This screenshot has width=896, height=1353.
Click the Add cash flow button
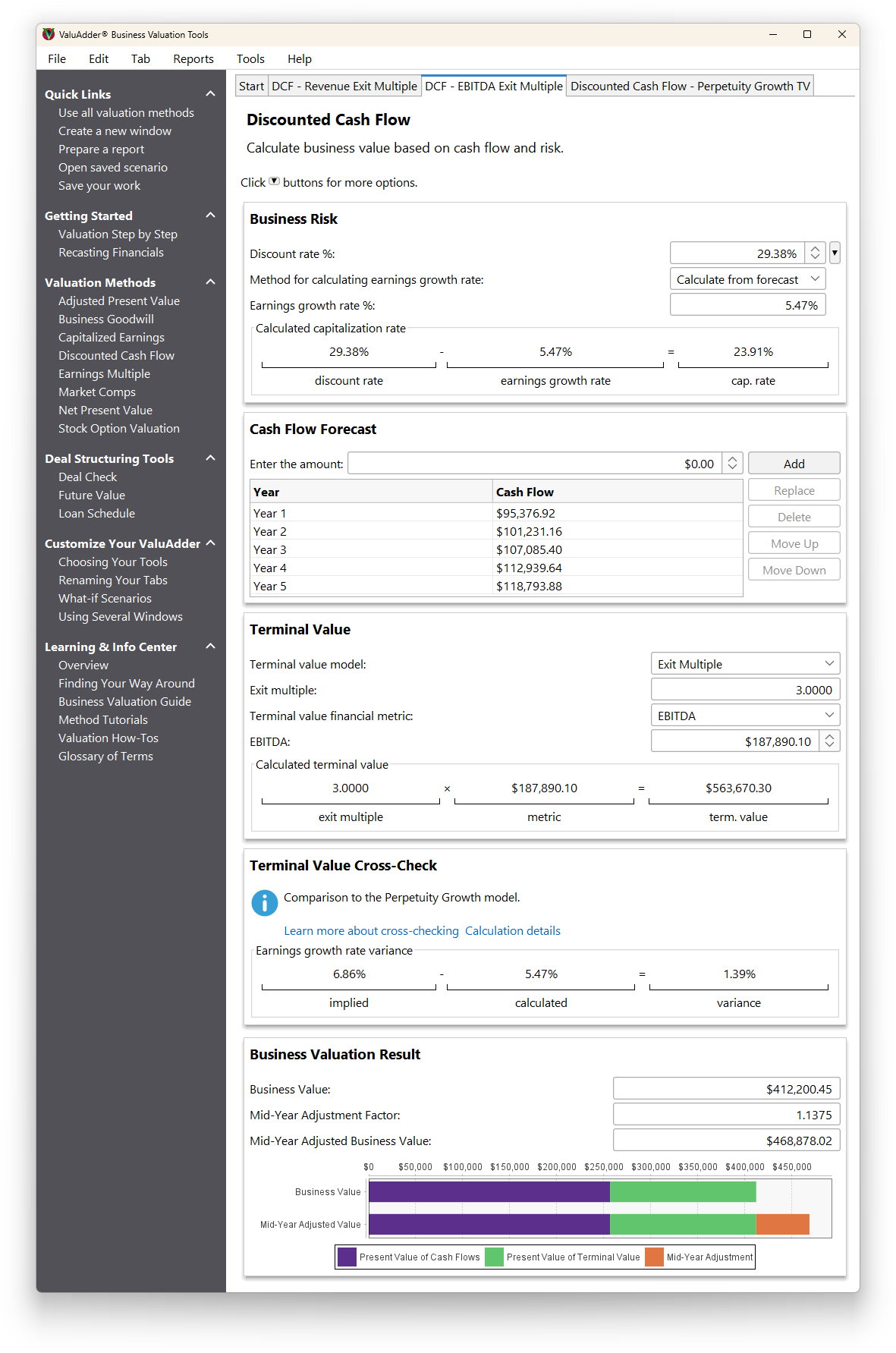pyautogui.click(x=794, y=464)
